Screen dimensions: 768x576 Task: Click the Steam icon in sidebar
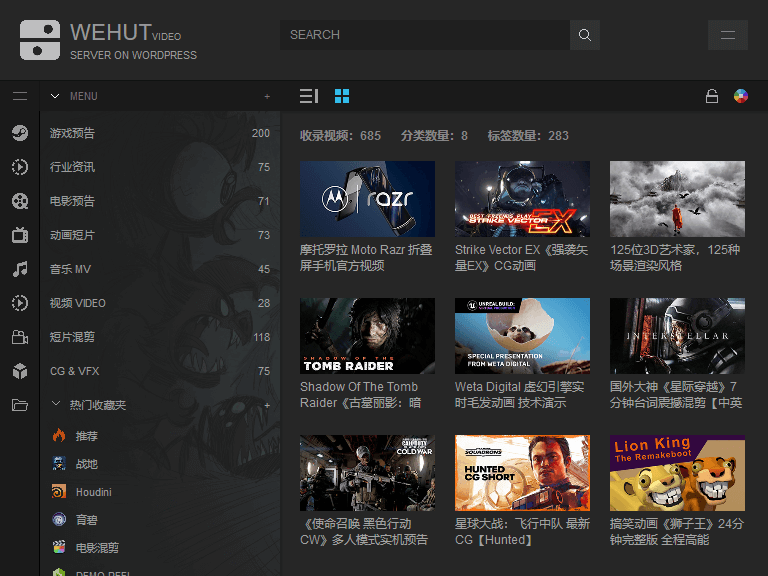20,133
